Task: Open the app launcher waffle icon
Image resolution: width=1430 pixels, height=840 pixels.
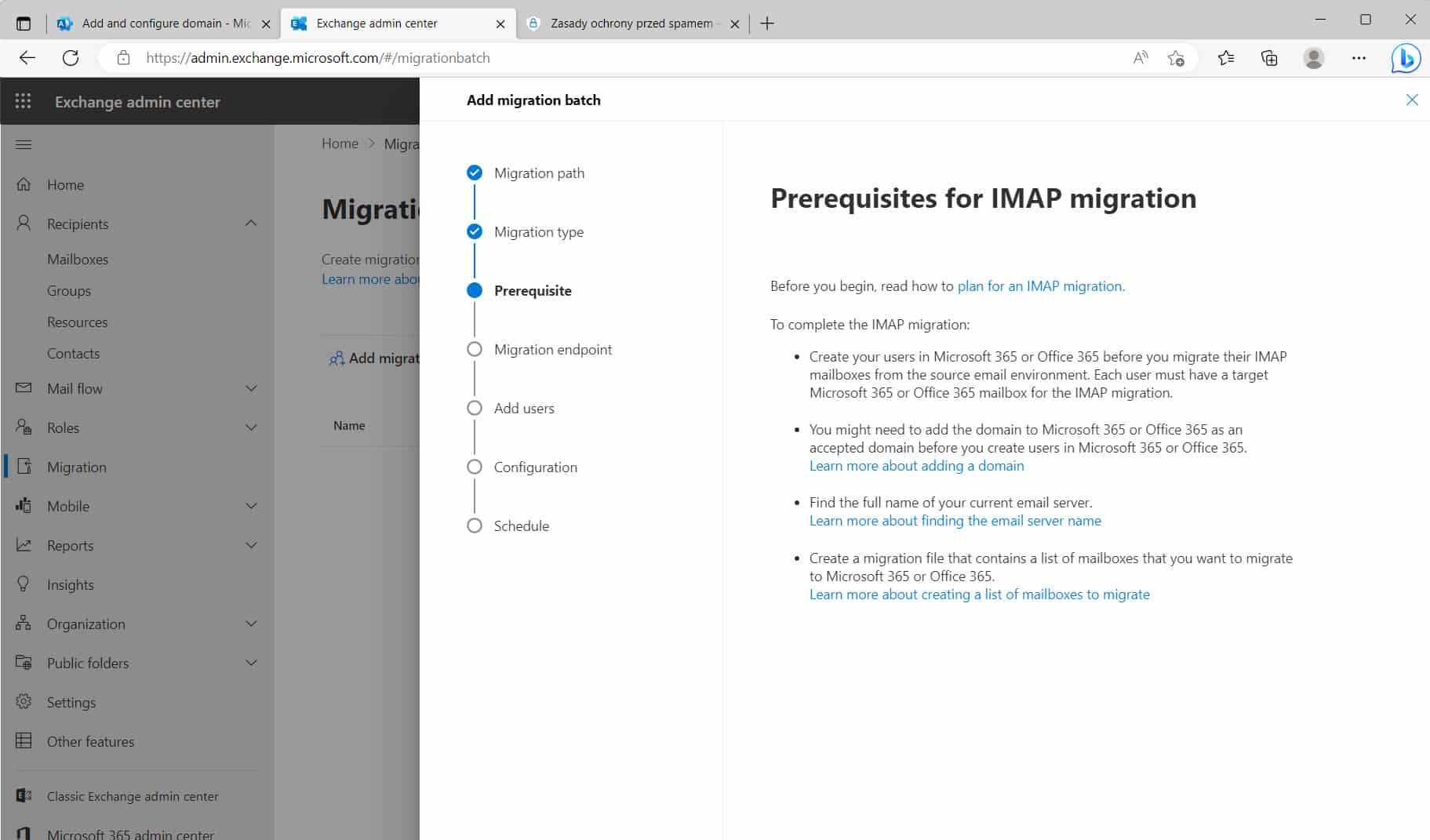Action: 24,101
